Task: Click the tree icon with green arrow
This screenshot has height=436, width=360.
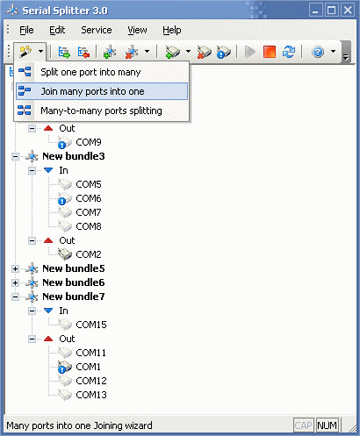Action: tap(64, 52)
